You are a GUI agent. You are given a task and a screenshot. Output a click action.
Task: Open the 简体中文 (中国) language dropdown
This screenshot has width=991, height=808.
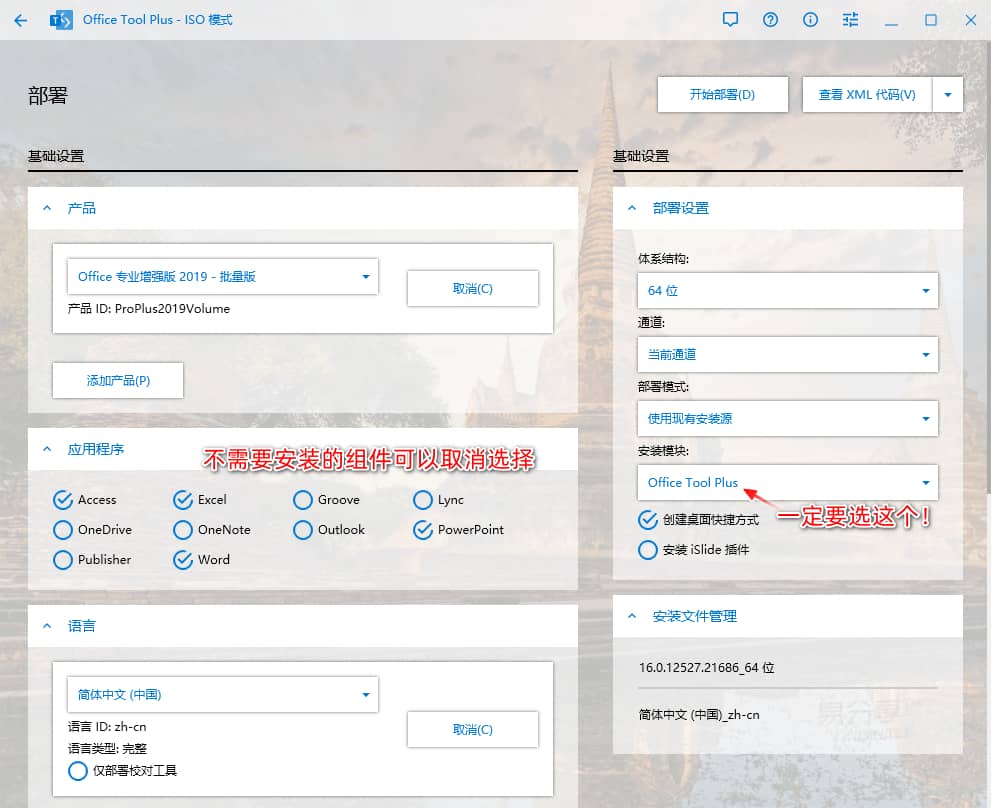coord(222,695)
